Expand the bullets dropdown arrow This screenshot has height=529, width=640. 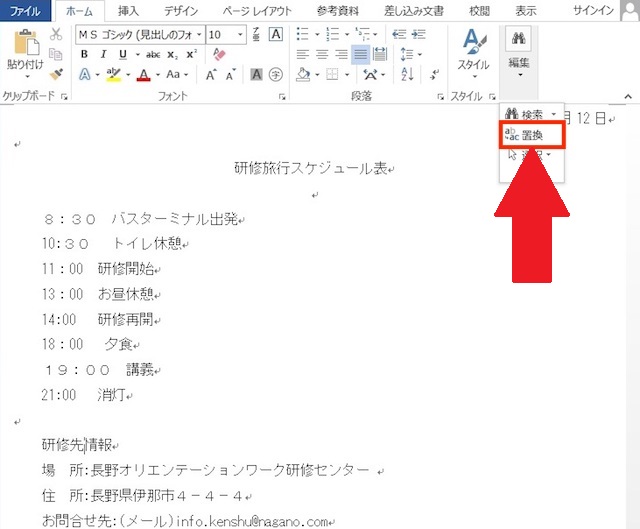point(317,35)
